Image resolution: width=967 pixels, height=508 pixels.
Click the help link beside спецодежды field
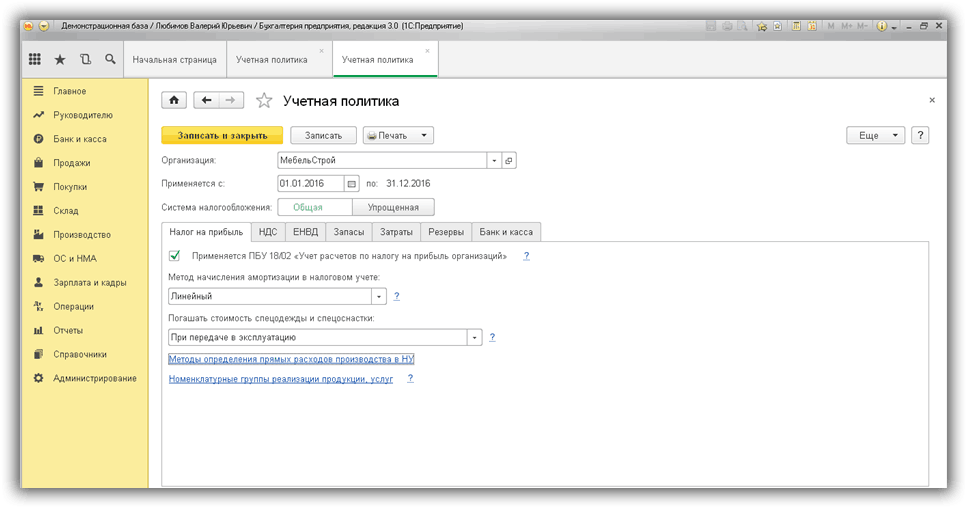tap(492, 338)
